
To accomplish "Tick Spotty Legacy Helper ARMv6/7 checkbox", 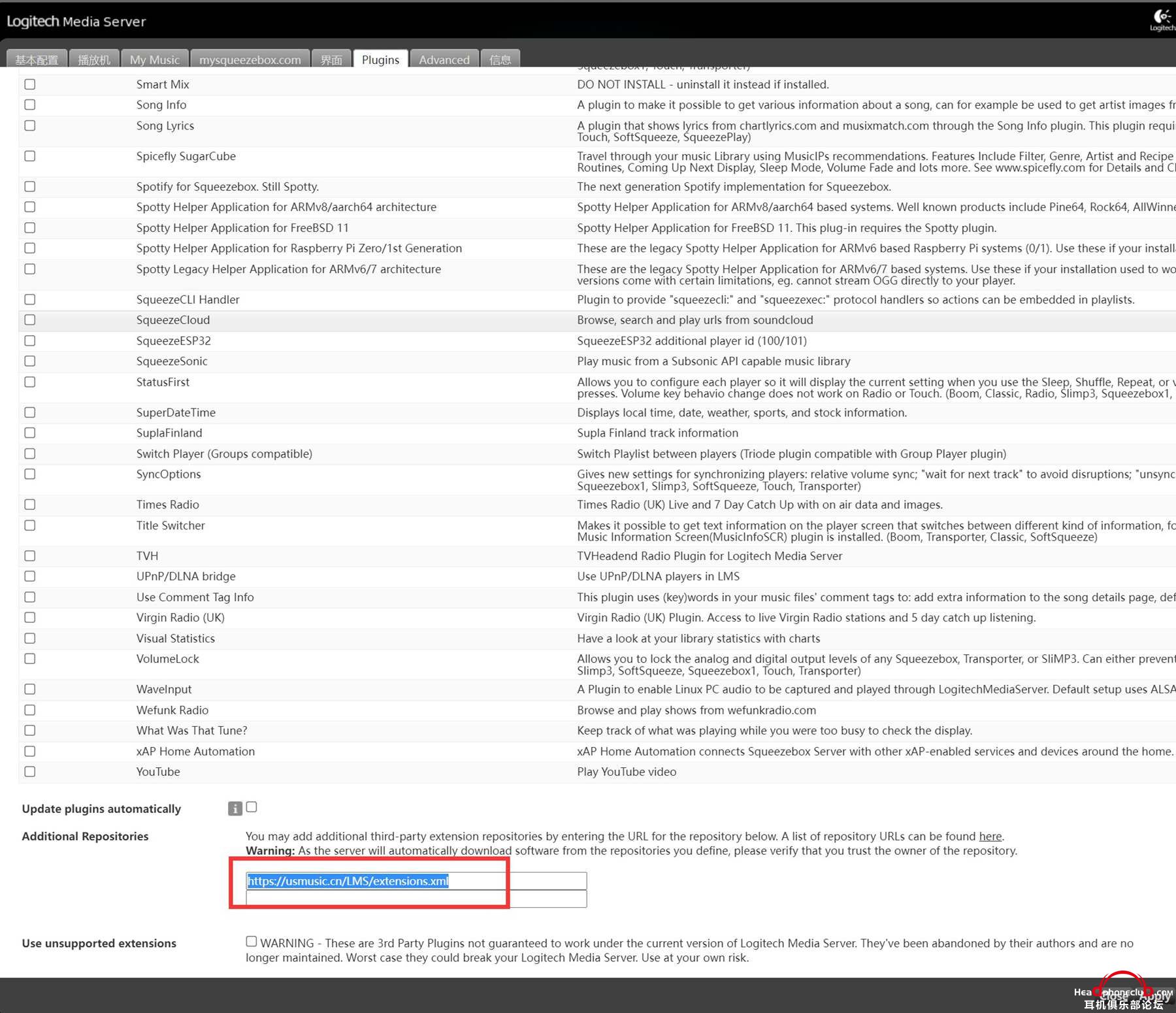I will tap(30, 269).
